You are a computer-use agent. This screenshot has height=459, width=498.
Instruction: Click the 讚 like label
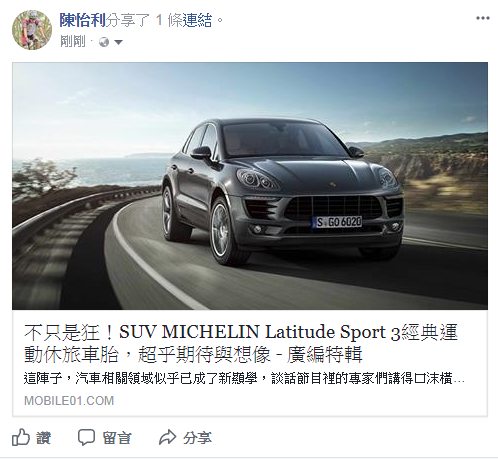pyautogui.click(x=44, y=438)
